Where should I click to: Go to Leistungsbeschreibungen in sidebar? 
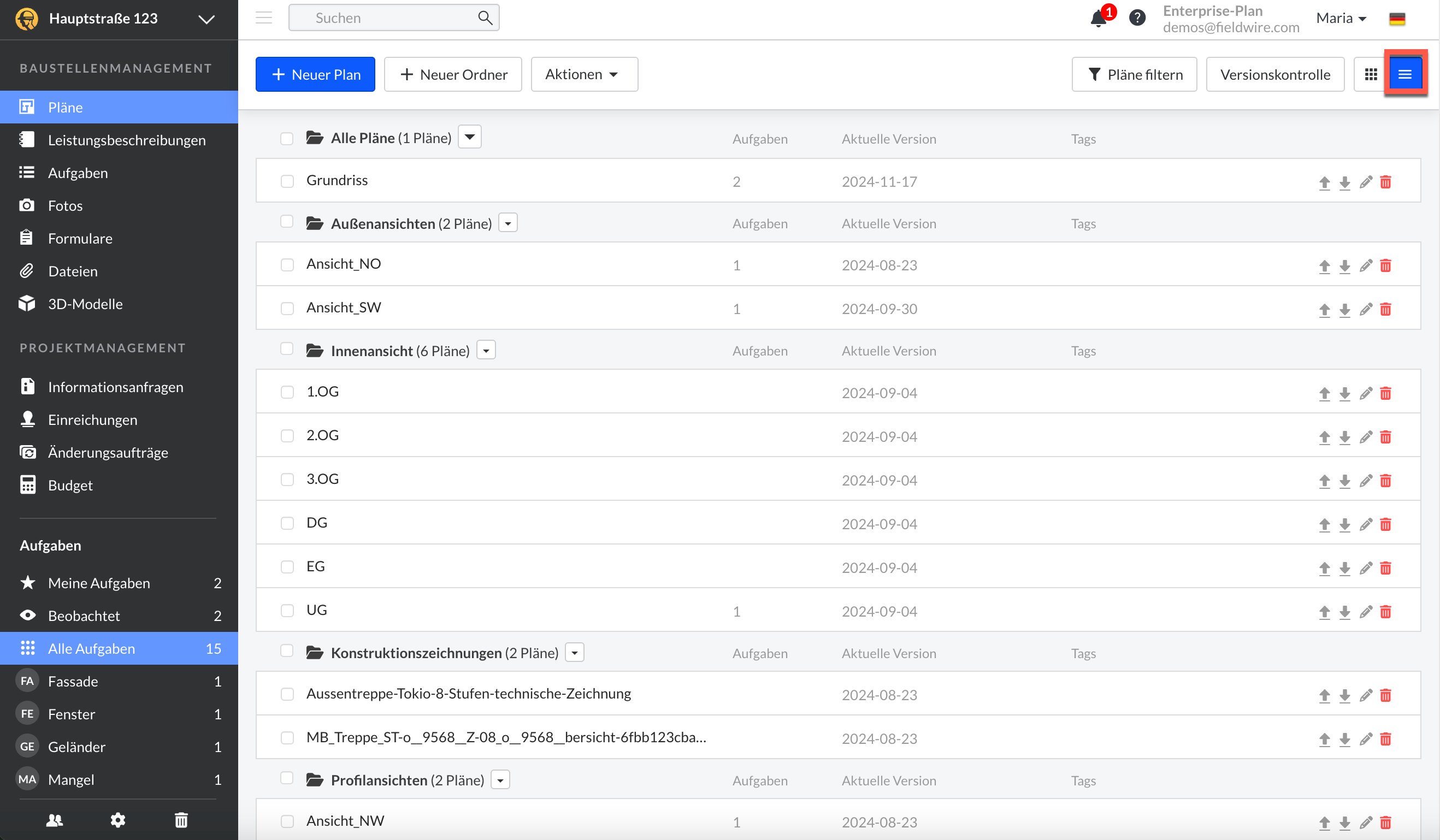pos(119,140)
